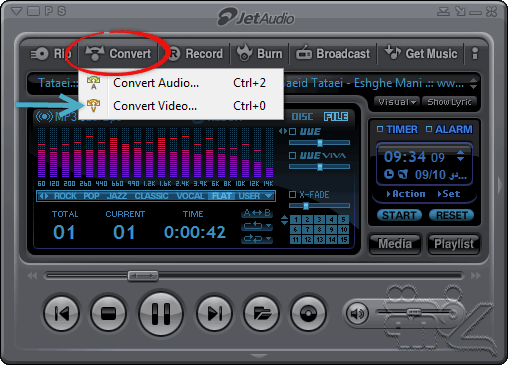Select the VOCAL equalizer preset
This screenshot has height=365, width=508.
(190, 196)
